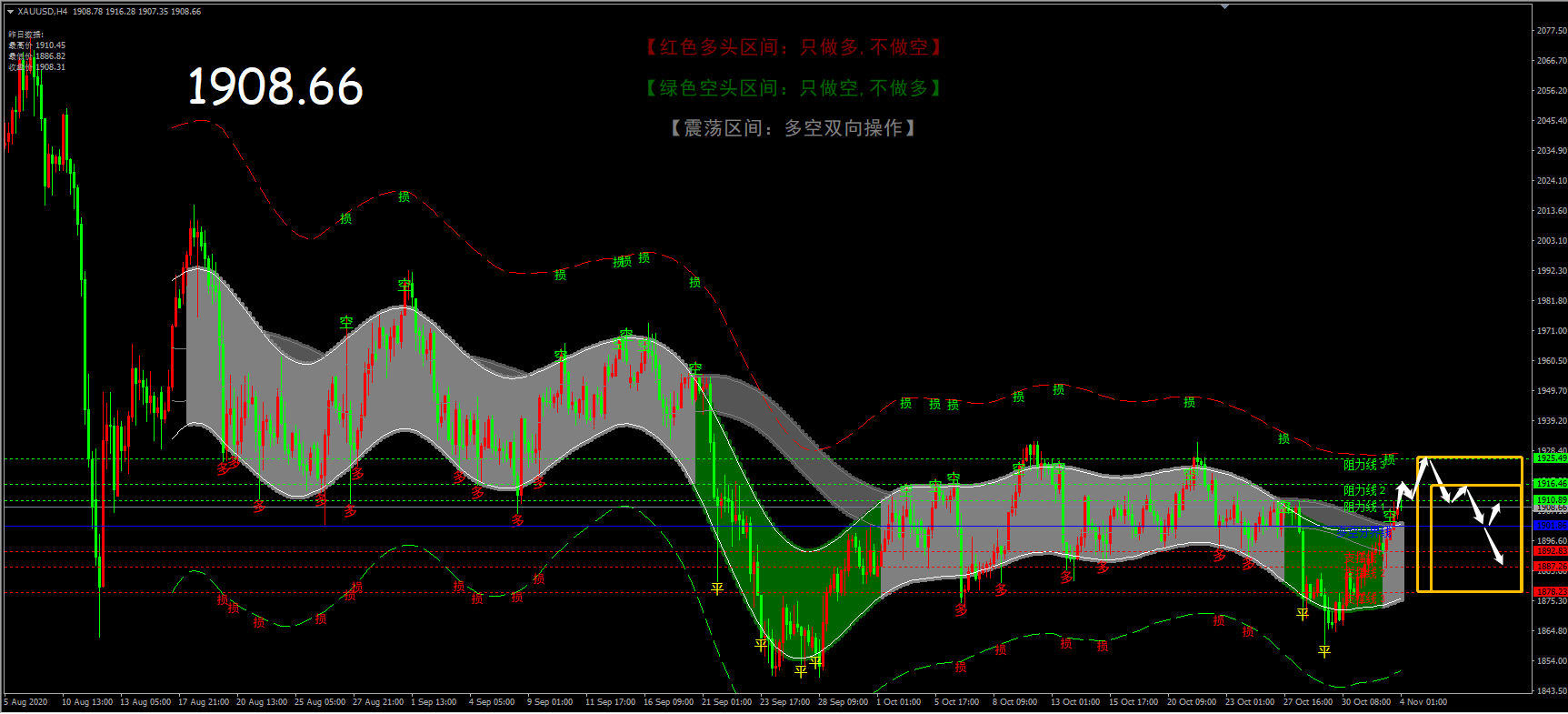Screen dimensions: 1568x714
Task: Click the green 1925.49 price tag
Action: click(x=1551, y=458)
